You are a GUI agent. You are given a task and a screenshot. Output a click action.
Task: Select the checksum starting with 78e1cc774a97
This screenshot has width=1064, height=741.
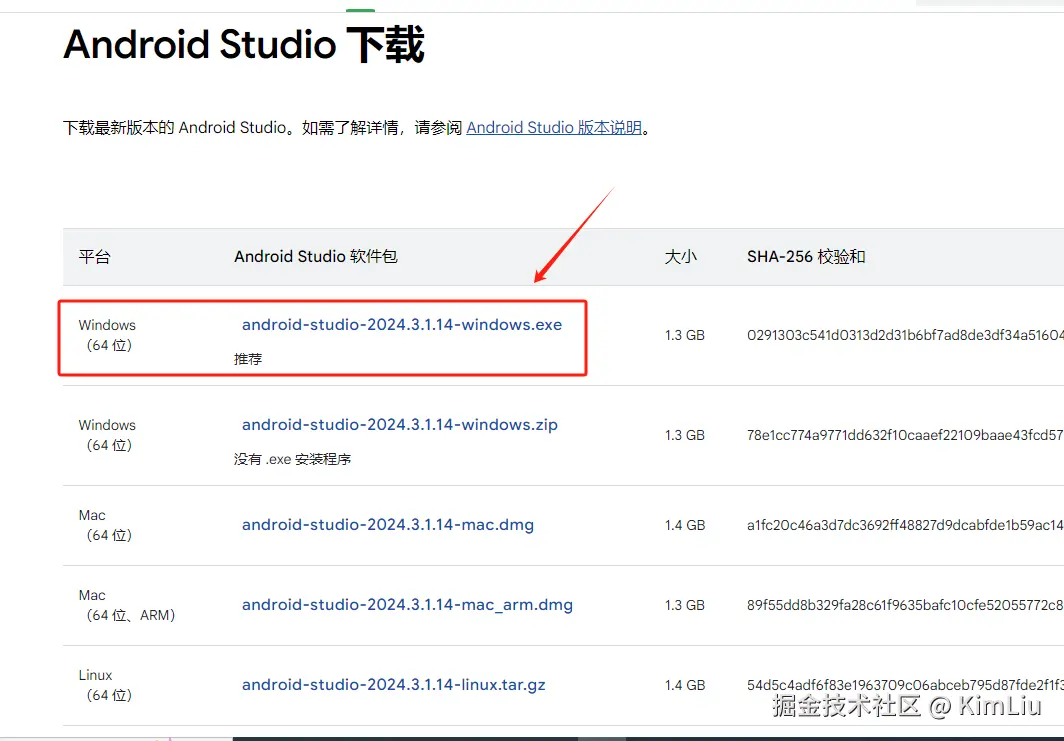pyautogui.click(x=905, y=435)
